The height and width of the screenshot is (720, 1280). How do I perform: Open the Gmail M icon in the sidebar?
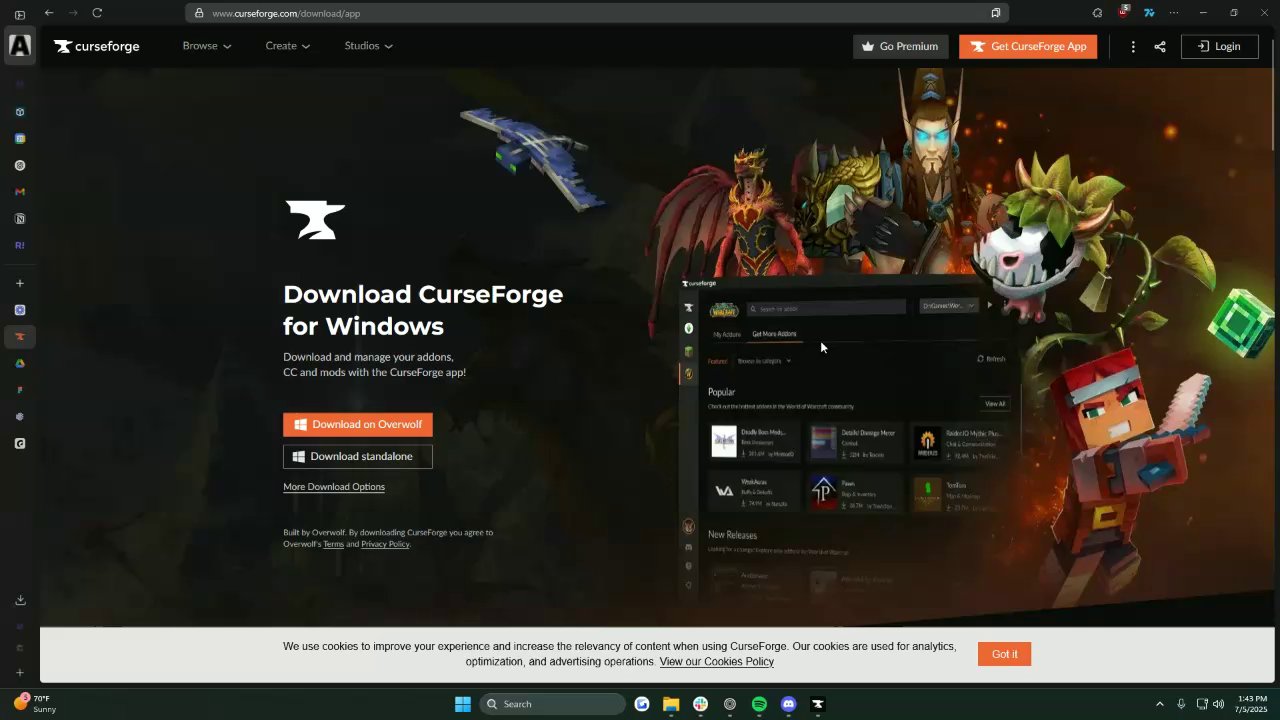coord(20,192)
